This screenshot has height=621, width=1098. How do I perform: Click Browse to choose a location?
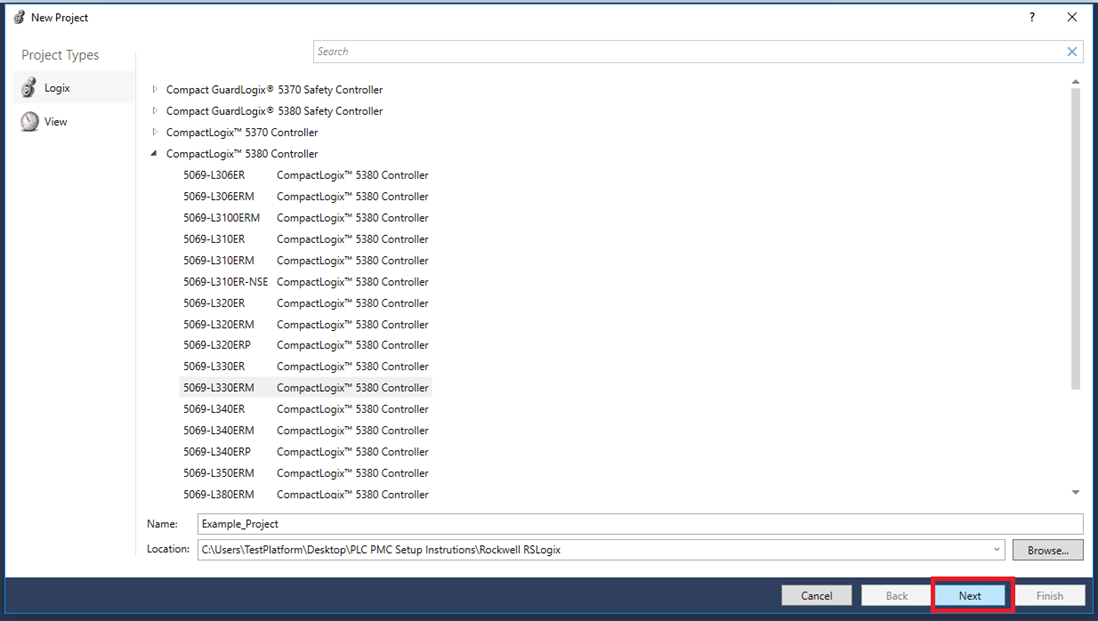click(1048, 549)
